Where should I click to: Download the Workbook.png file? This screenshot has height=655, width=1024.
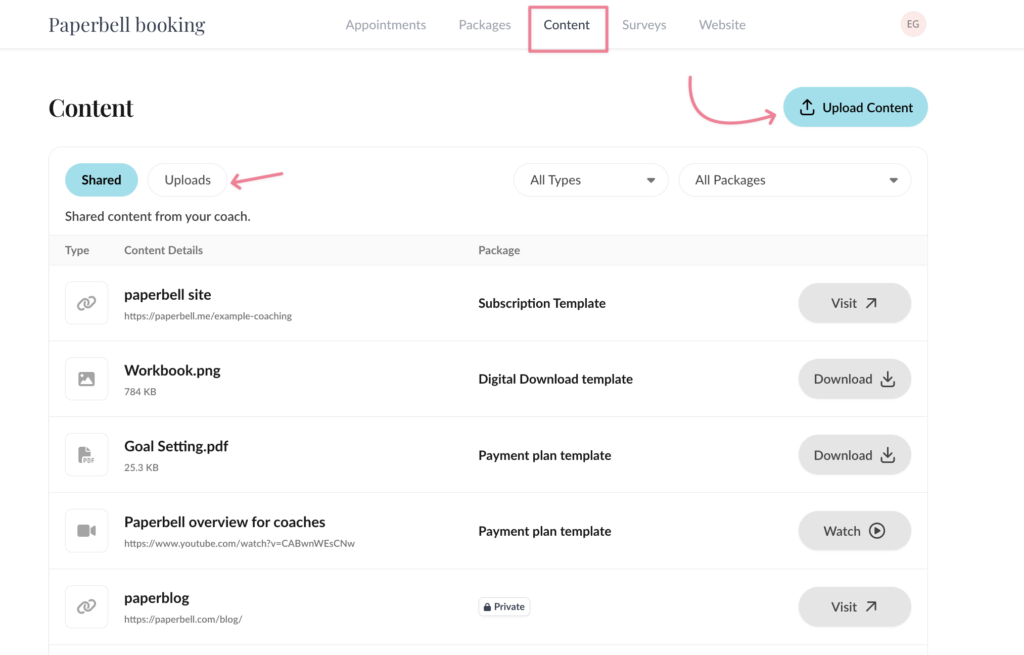(854, 379)
